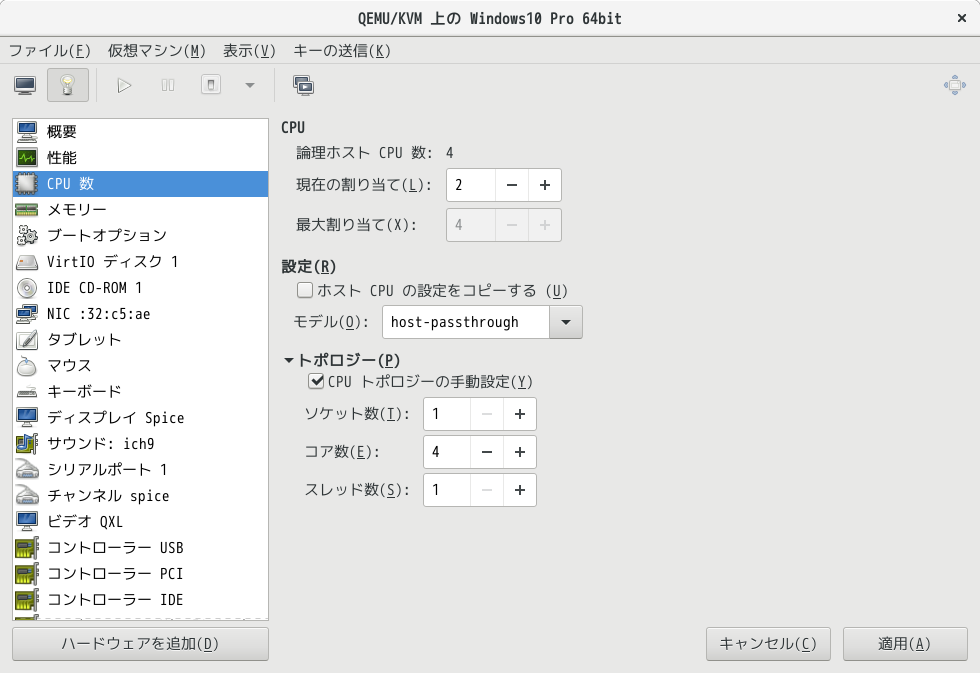Select VirtIO ディスク 1
This screenshot has height=673, width=980.
tap(141, 262)
